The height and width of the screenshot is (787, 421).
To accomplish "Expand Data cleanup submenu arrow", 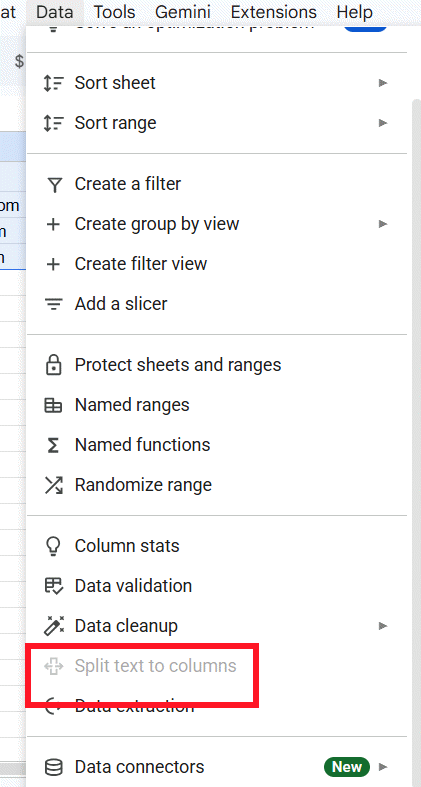I will (x=383, y=626).
